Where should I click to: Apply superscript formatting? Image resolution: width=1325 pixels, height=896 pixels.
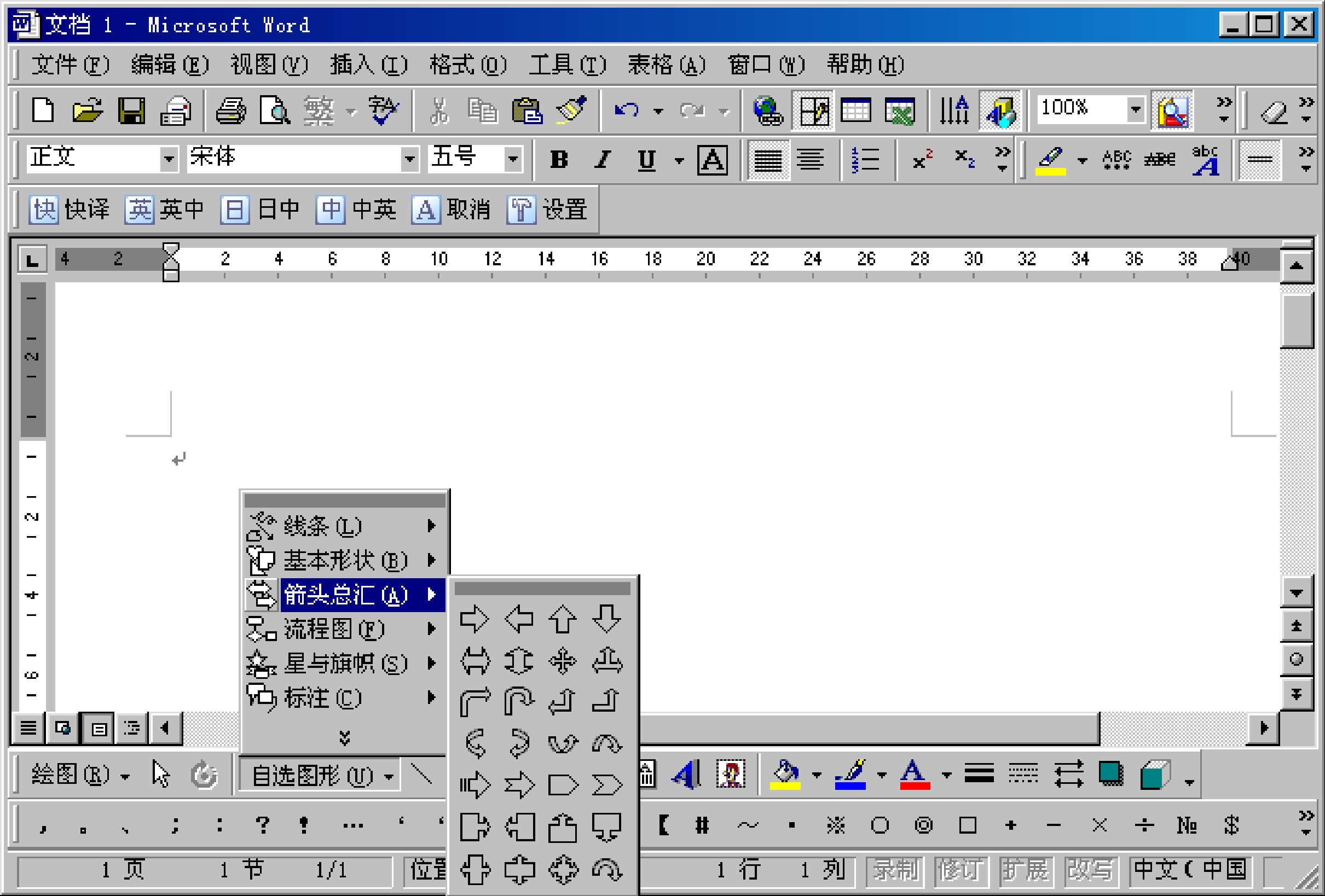pyautogui.click(x=922, y=160)
